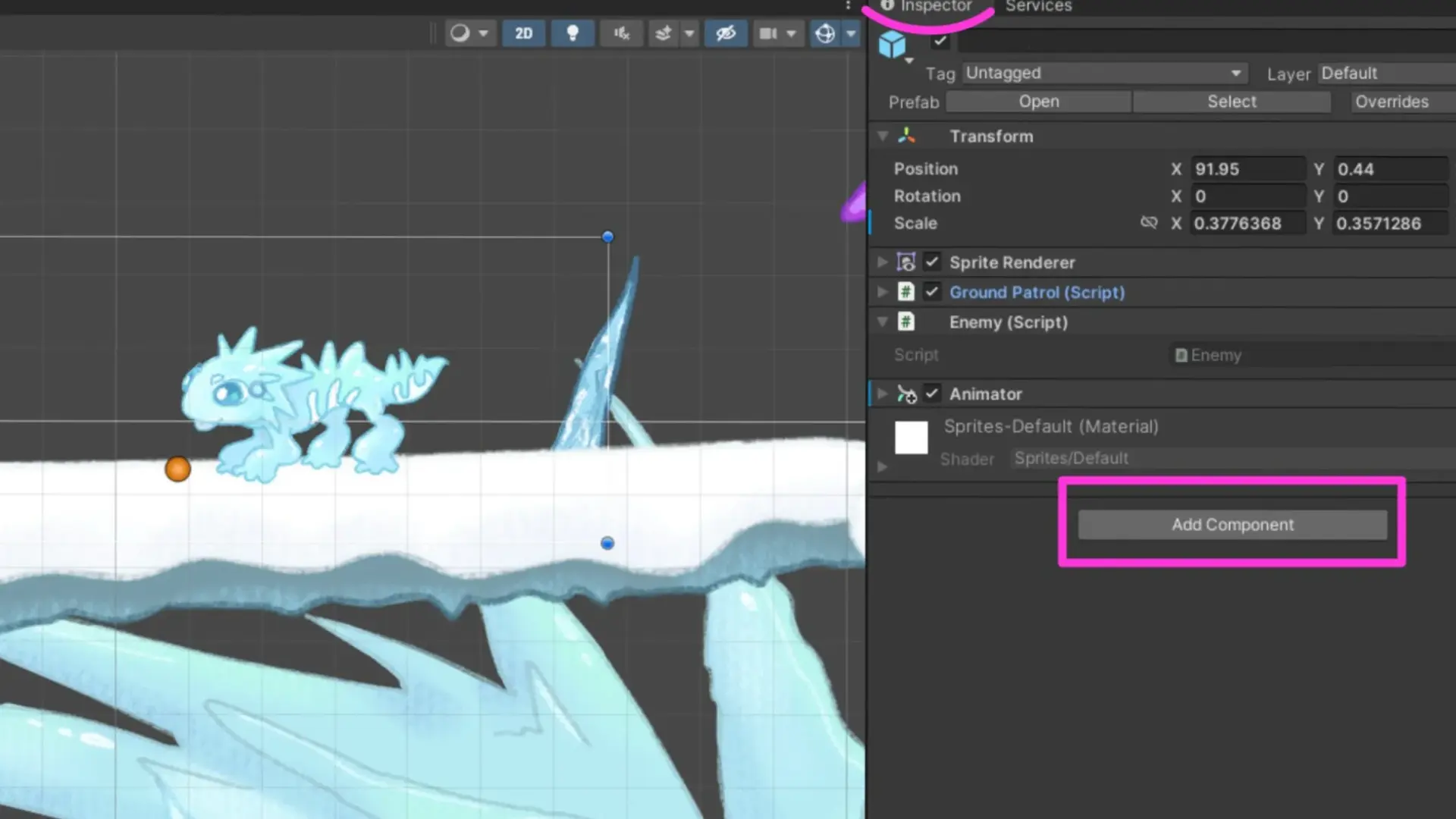
Task: Click the top blue collider handle
Action: point(607,237)
